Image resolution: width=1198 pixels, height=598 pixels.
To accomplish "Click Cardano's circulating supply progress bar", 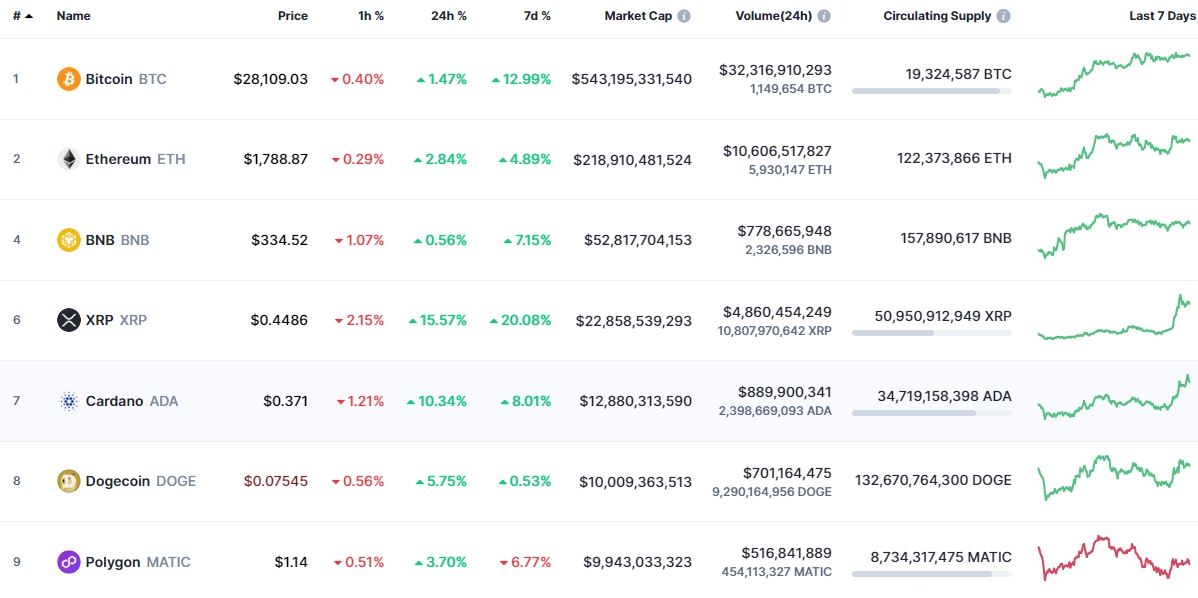I will tap(931, 413).
